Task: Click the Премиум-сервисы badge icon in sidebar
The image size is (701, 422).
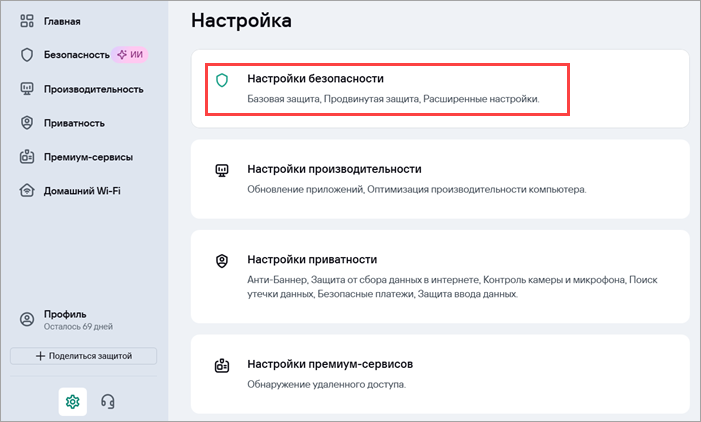Action: point(27,157)
